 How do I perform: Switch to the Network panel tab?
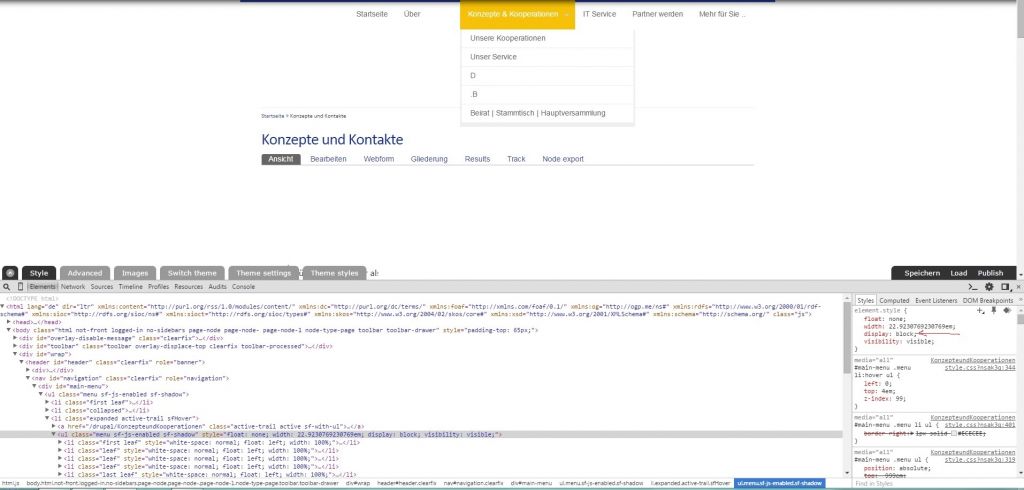click(x=73, y=286)
